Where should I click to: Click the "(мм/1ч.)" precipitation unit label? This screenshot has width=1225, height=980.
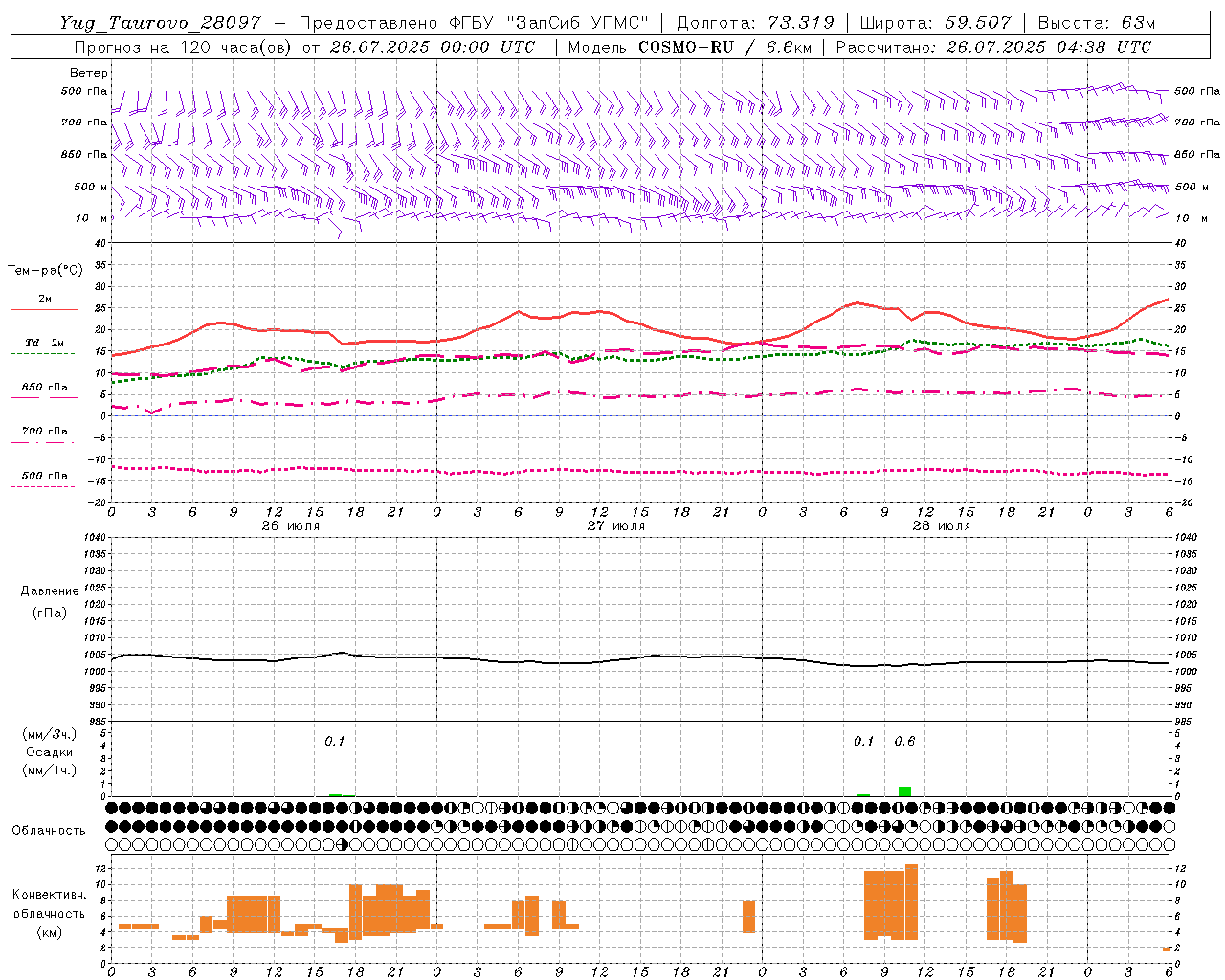(50, 770)
